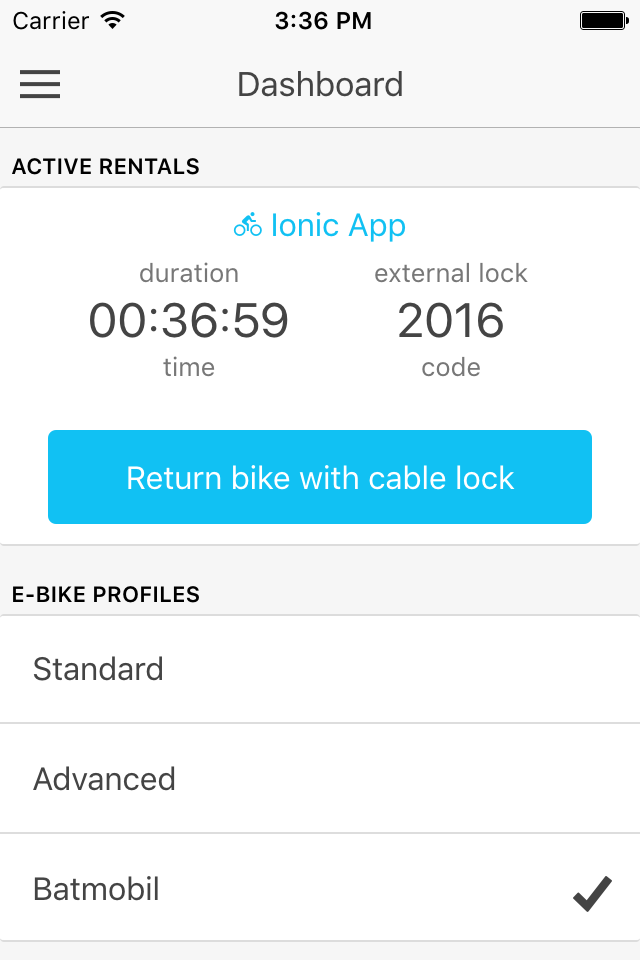Select the Advanced e-bike profile
The width and height of the screenshot is (640, 960).
pyautogui.click(x=320, y=779)
